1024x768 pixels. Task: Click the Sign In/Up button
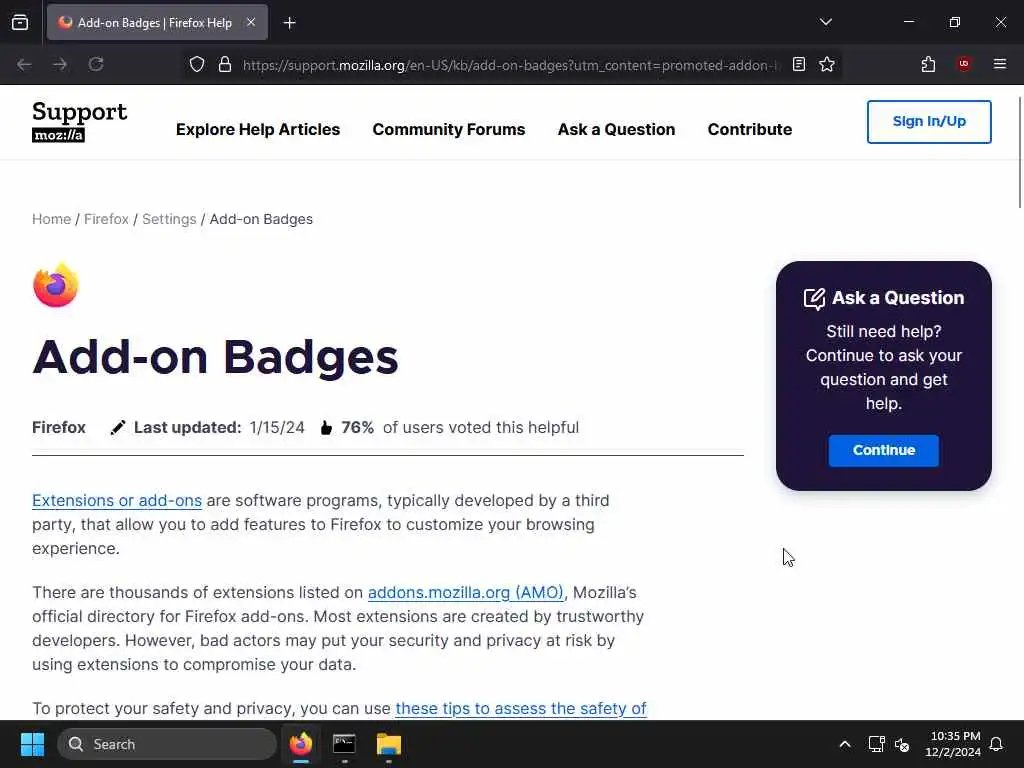coord(929,121)
